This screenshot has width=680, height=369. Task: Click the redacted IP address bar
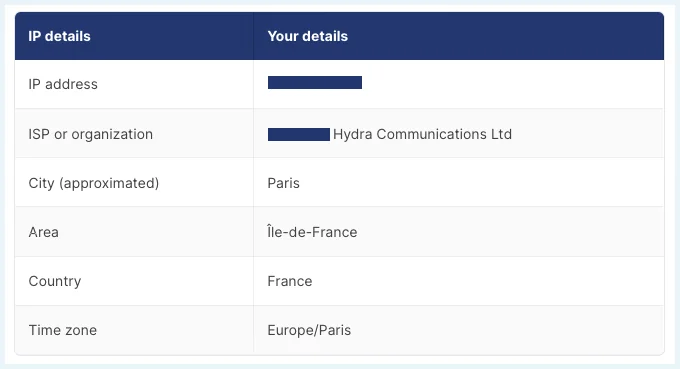[315, 82]
